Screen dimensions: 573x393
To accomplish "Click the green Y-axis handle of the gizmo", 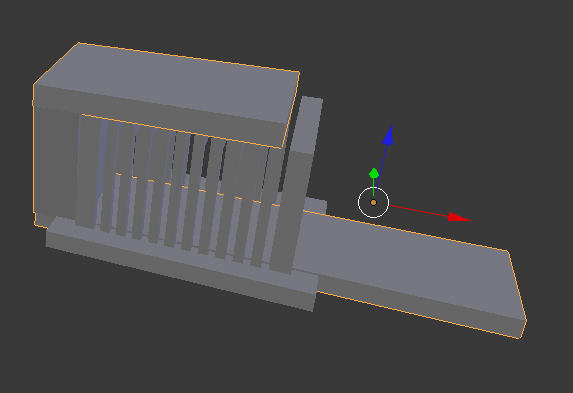I will click(373, 173).
